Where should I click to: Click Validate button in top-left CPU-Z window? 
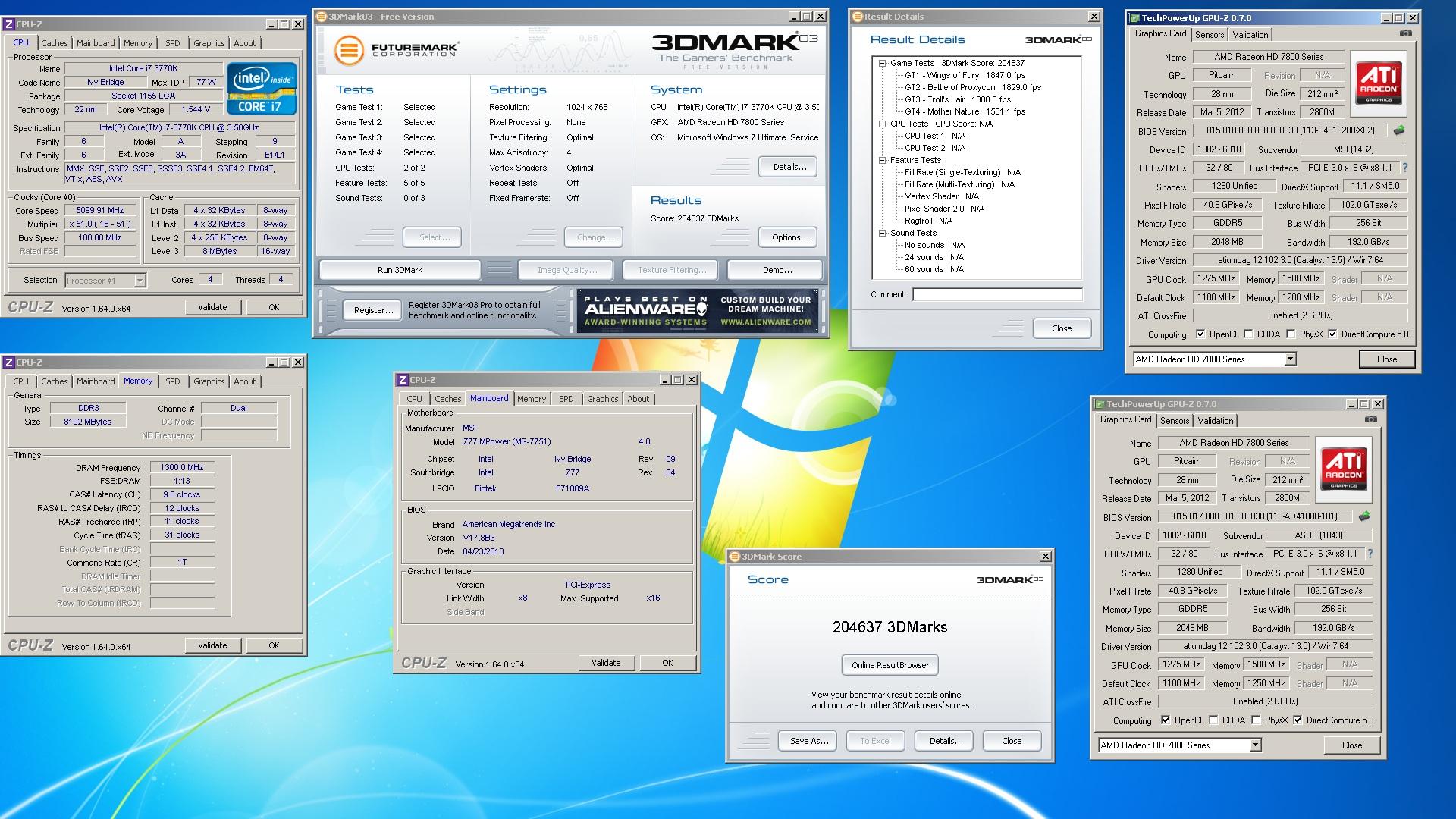pyautogui.click(x=212, y=307)
